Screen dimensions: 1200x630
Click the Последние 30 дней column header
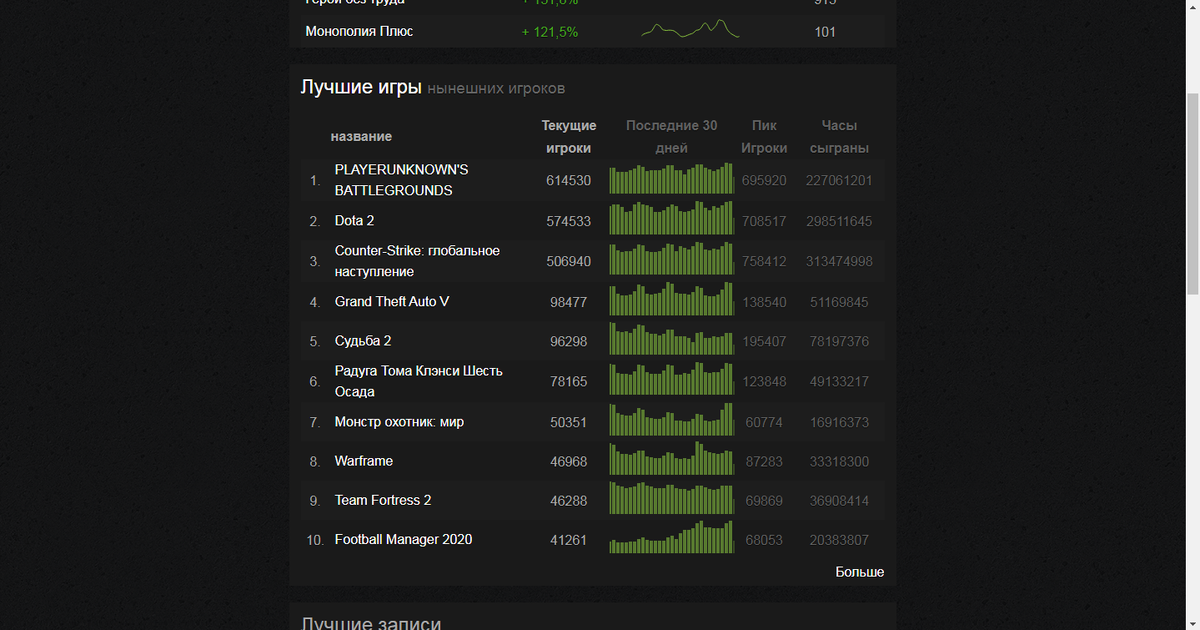pos(672,137)
